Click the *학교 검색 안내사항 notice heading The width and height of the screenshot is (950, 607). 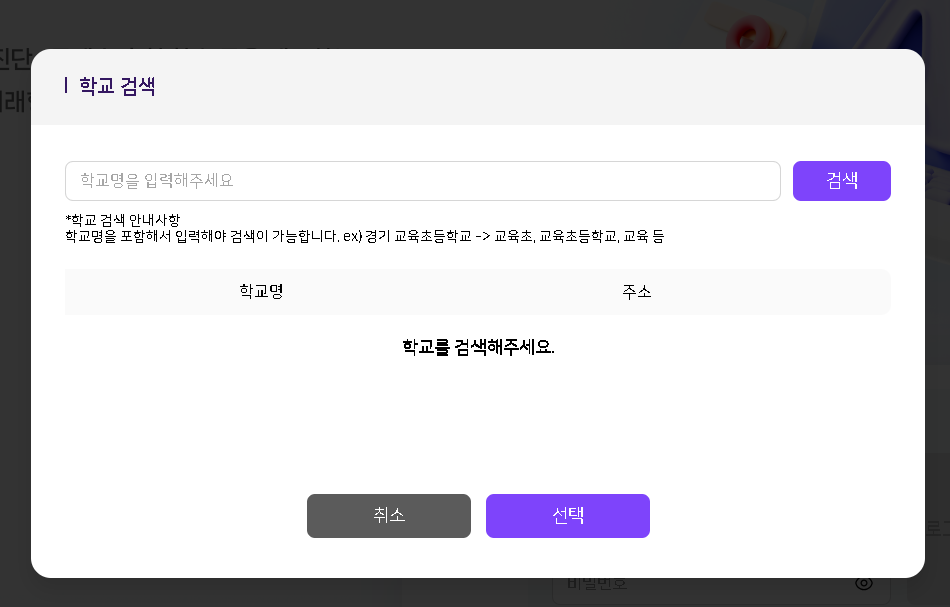click(x=122, y=220)
